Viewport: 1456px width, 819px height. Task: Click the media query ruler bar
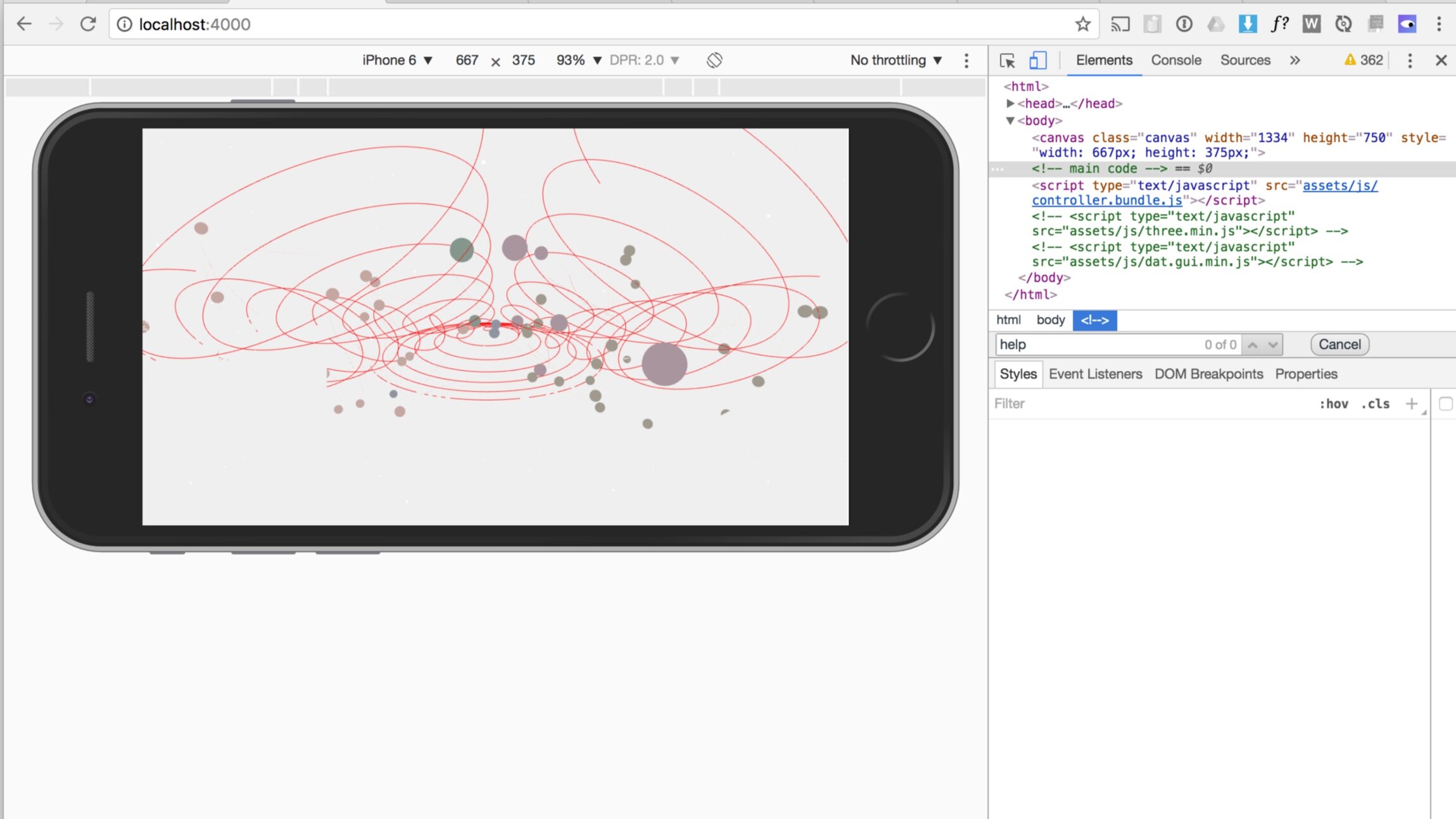(495, 87)
